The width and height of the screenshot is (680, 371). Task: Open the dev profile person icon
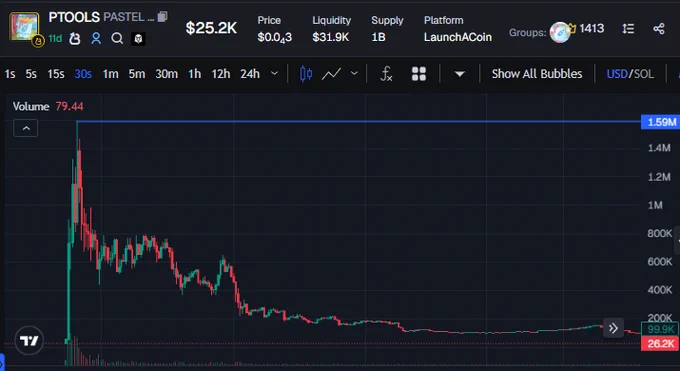point(96,39)
